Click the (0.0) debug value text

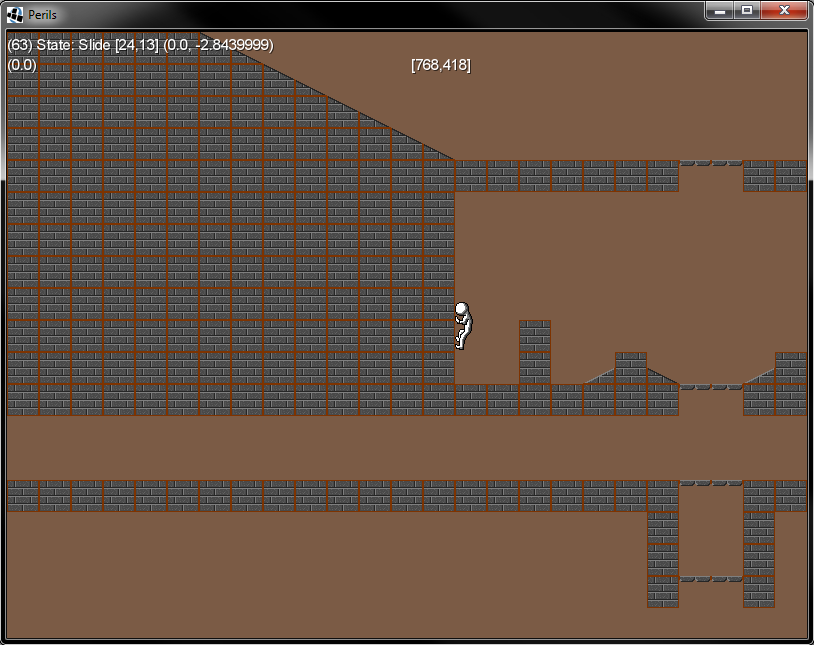click(22, 65)
